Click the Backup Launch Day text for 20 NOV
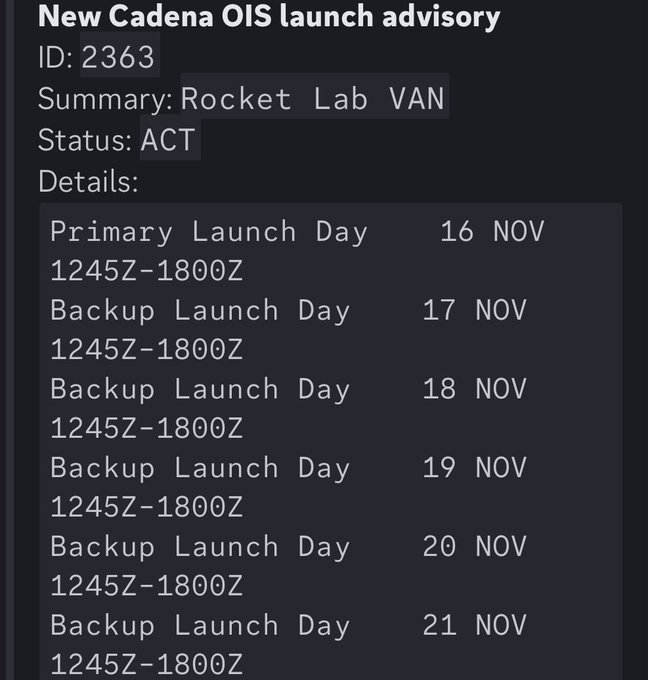Viewport: 648px width, 680px height. (200, 547)
